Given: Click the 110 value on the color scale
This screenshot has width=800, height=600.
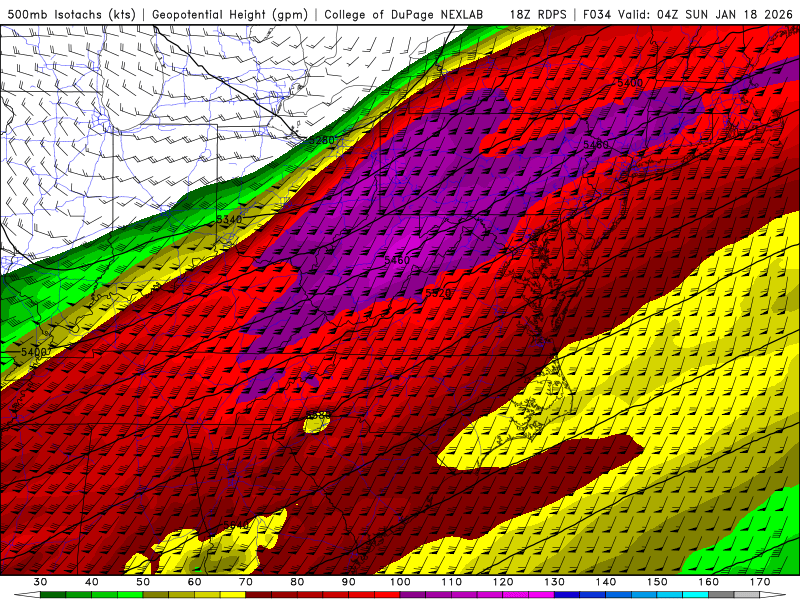Looking at the screenshot, I should pyautogui.click(x=452, y=582).
